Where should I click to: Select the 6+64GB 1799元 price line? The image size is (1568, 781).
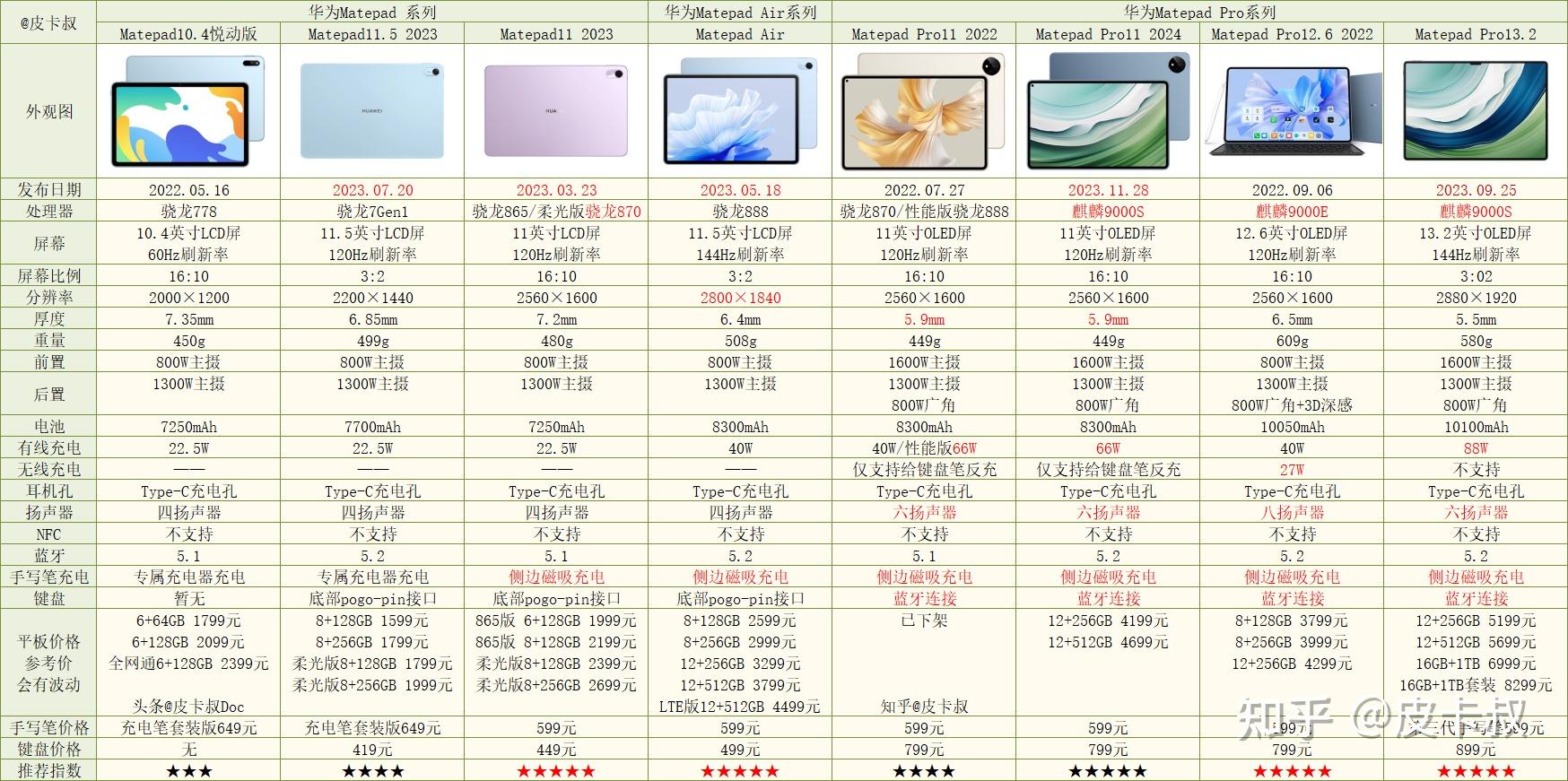click(188, 620)
